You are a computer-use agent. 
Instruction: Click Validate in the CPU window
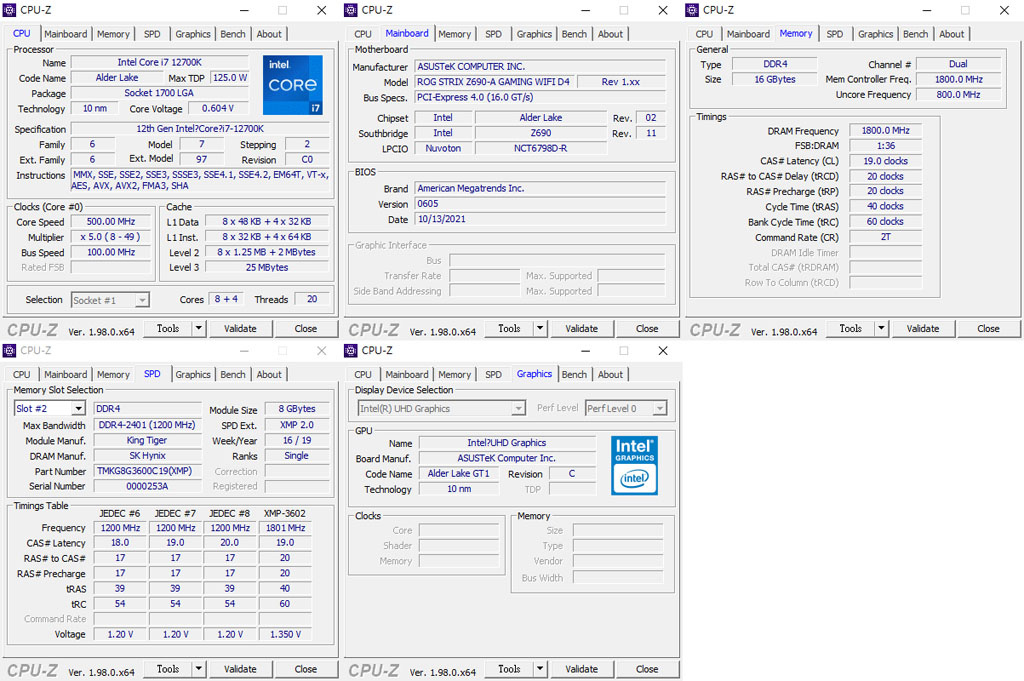click(x=240, y=328)
